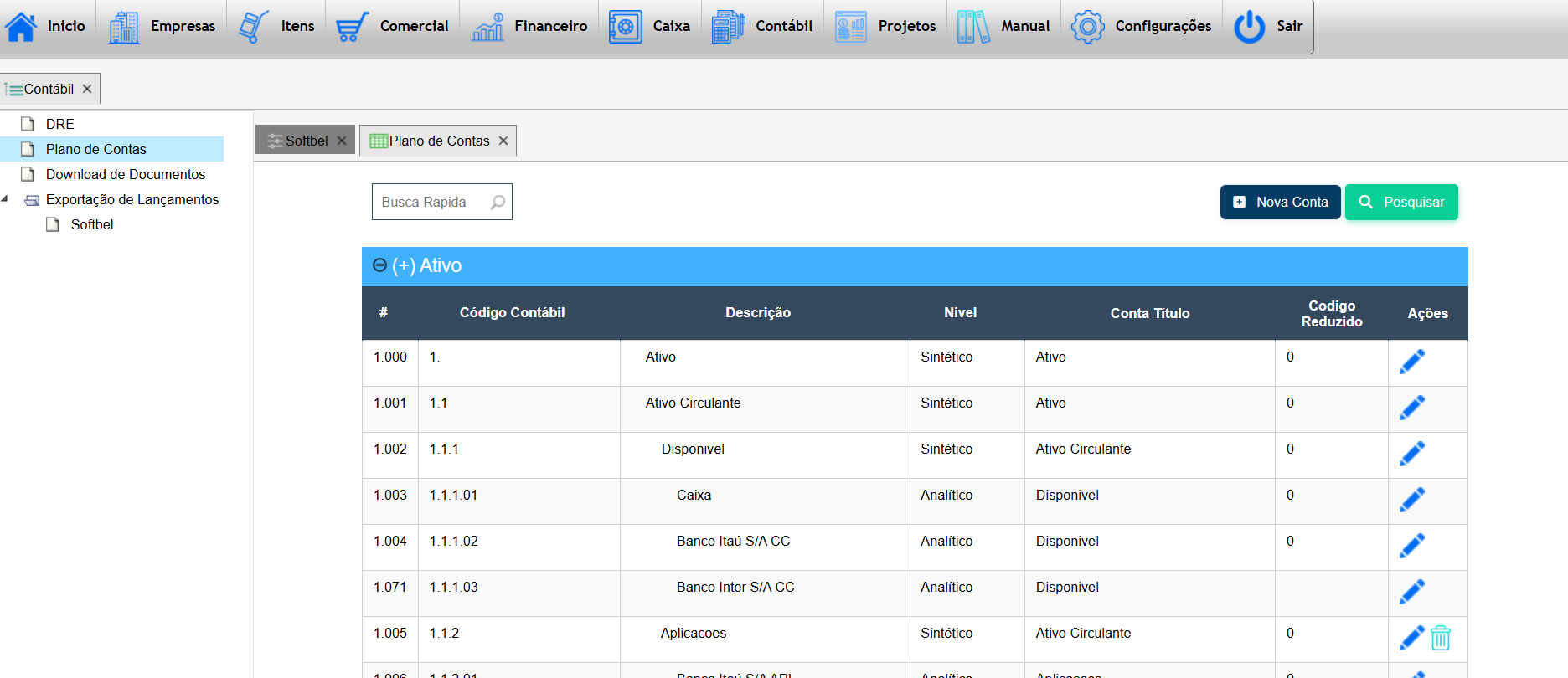
Task: Open Softbel under Exportação de Lançamentos
Action: (92, 224)
